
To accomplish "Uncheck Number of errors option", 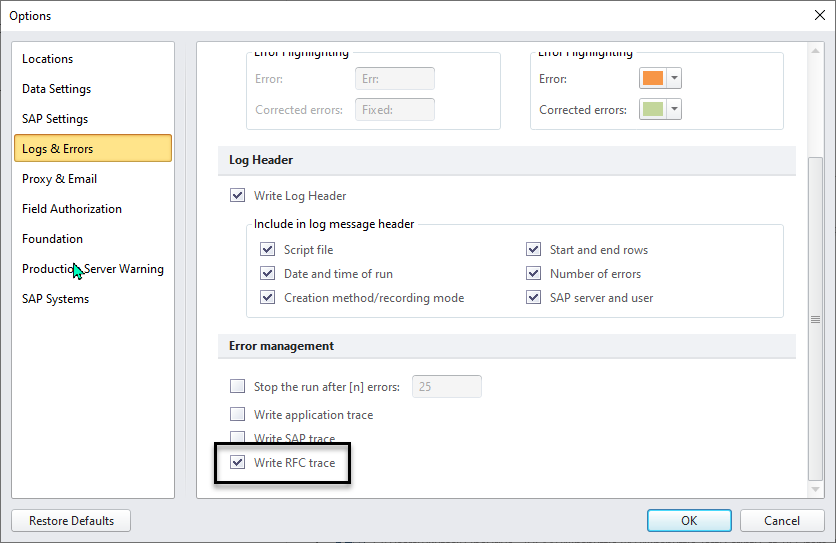I will [x=533, y=274].
